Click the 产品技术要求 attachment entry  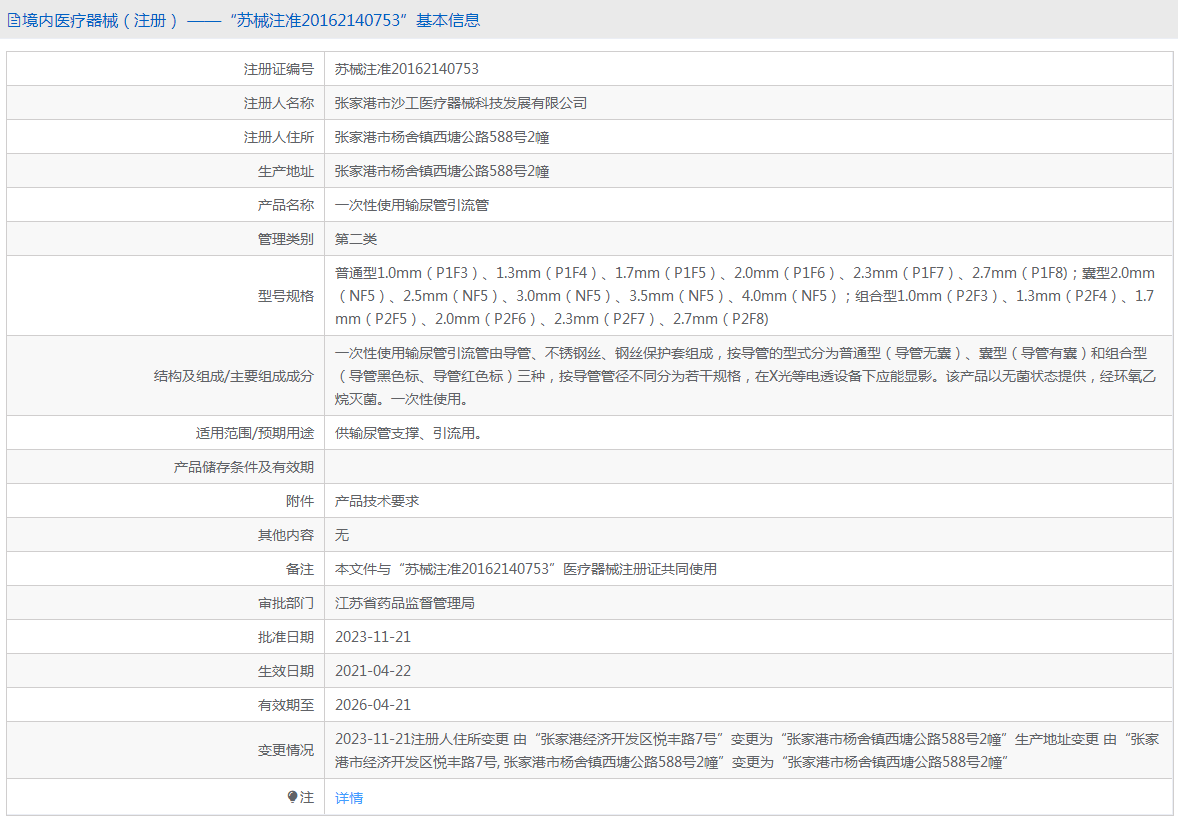click(377, 501)
